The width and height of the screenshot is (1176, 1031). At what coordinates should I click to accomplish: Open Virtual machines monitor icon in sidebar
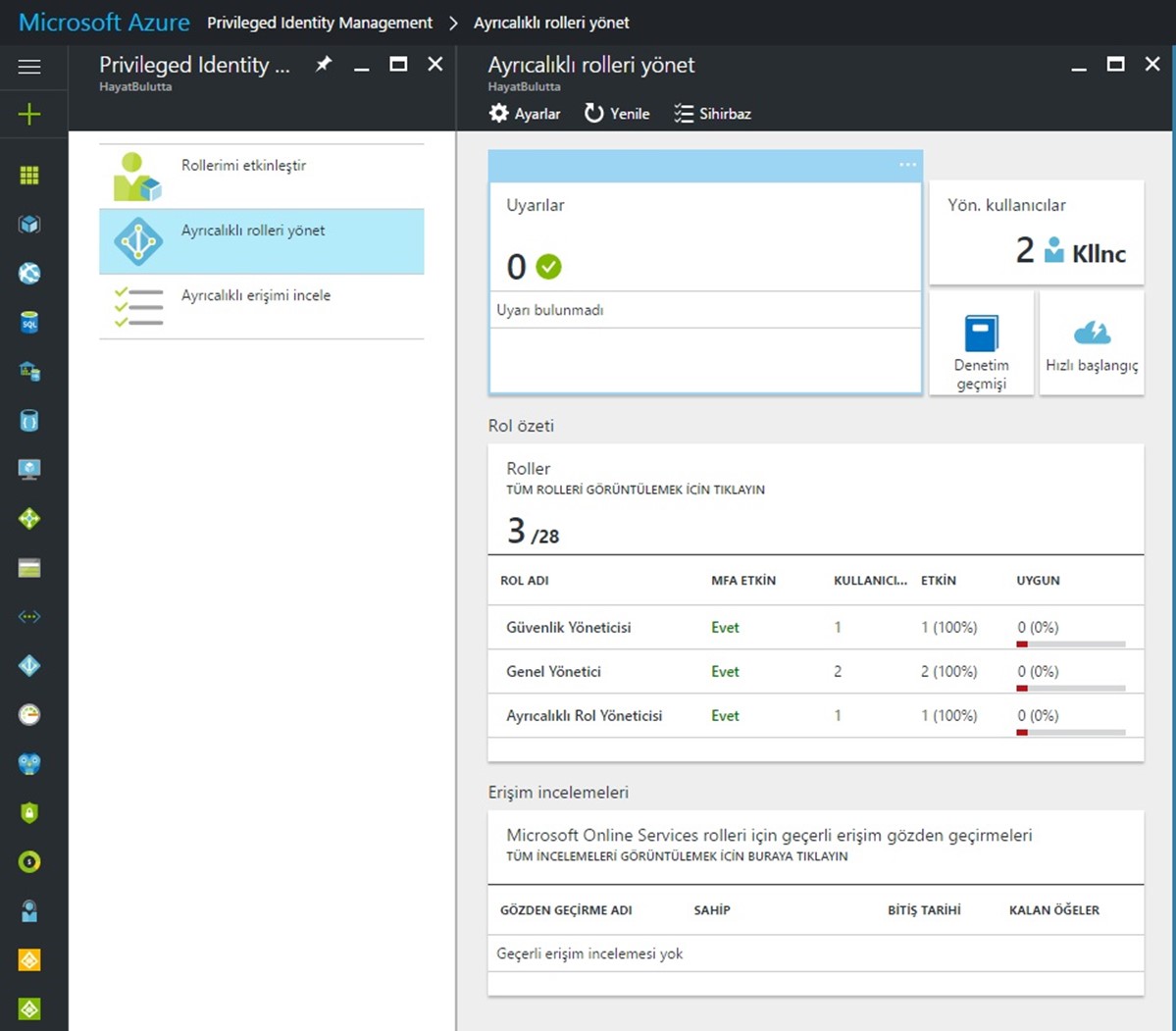[29, 470]
